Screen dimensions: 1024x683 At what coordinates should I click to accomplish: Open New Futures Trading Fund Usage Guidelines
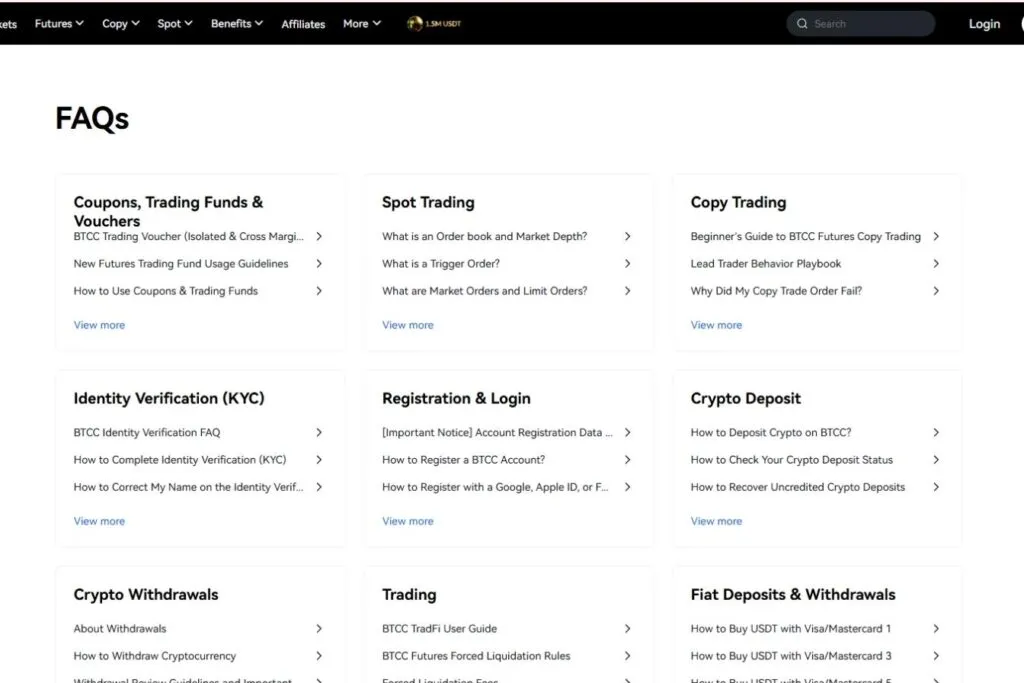click(x=181, y=264)
